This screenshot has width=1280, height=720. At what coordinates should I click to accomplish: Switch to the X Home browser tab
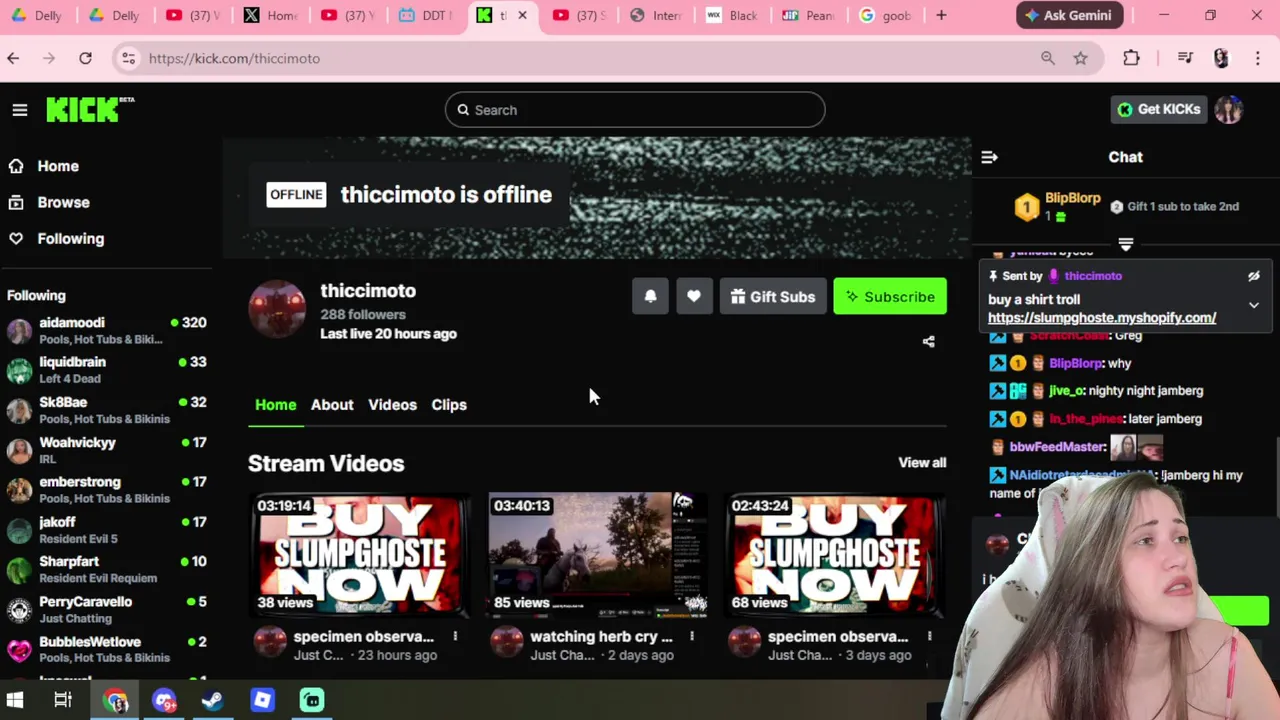(271, 15)
